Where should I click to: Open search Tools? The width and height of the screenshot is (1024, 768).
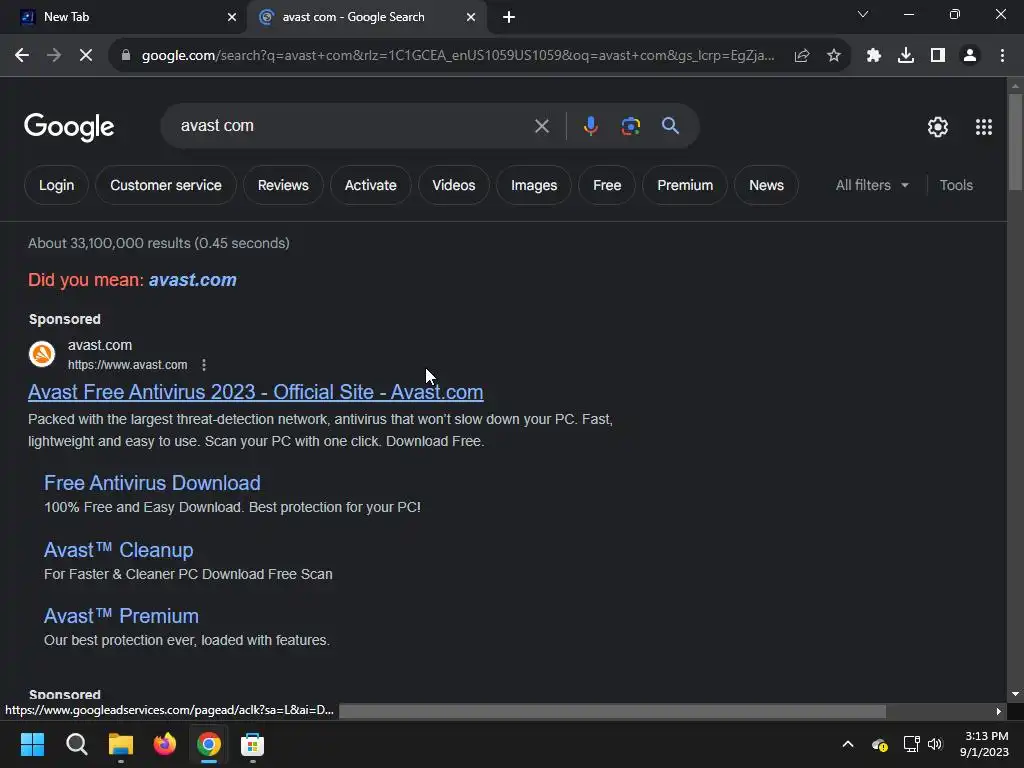coord(956,185)
